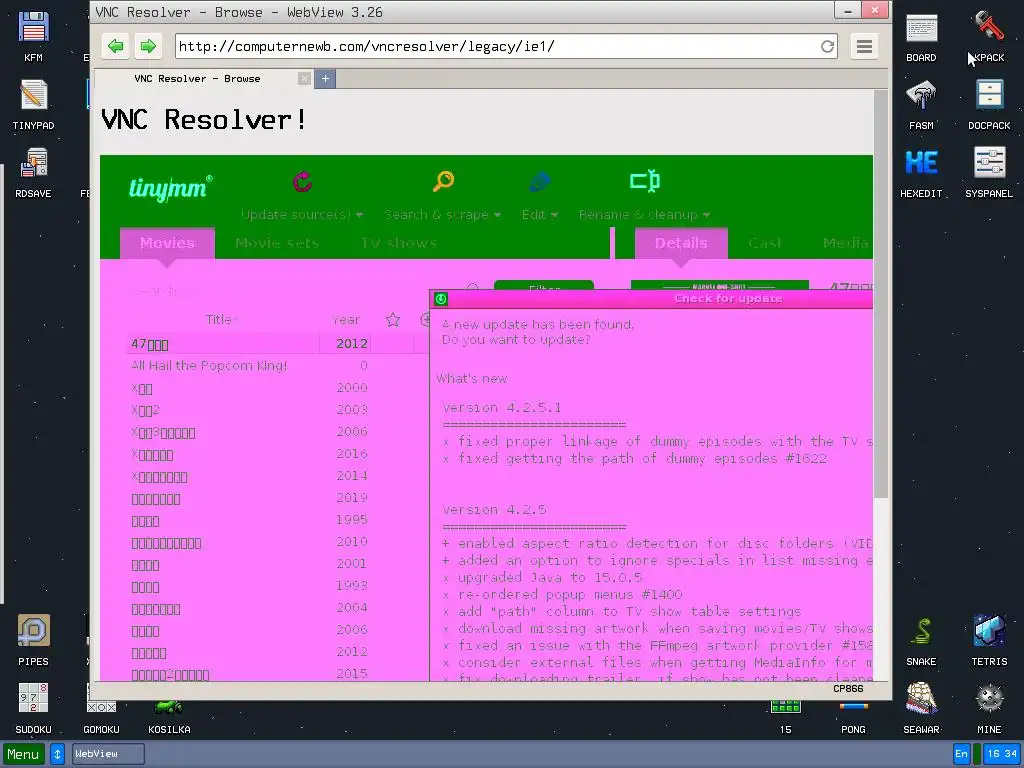The image size is (1024, 768).
Task: Click the browser address bar
Action: (x=498, y=46)
